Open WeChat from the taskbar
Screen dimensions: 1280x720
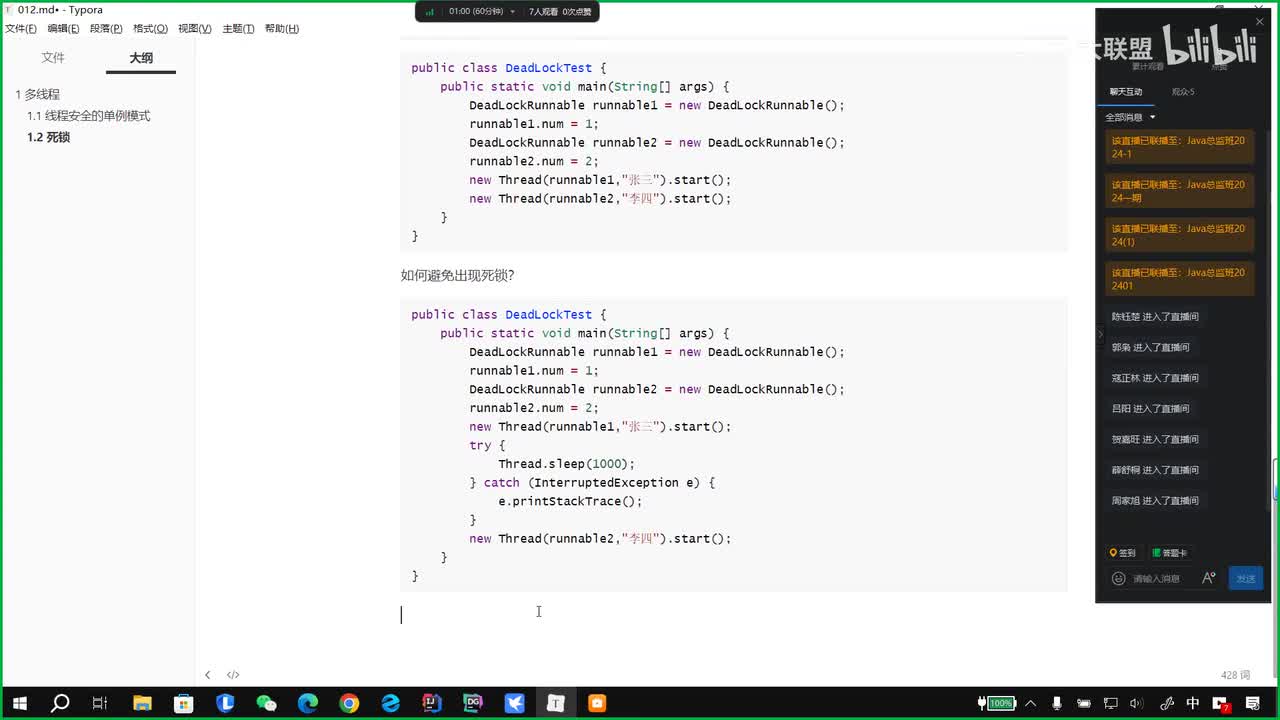coord(266,703)
